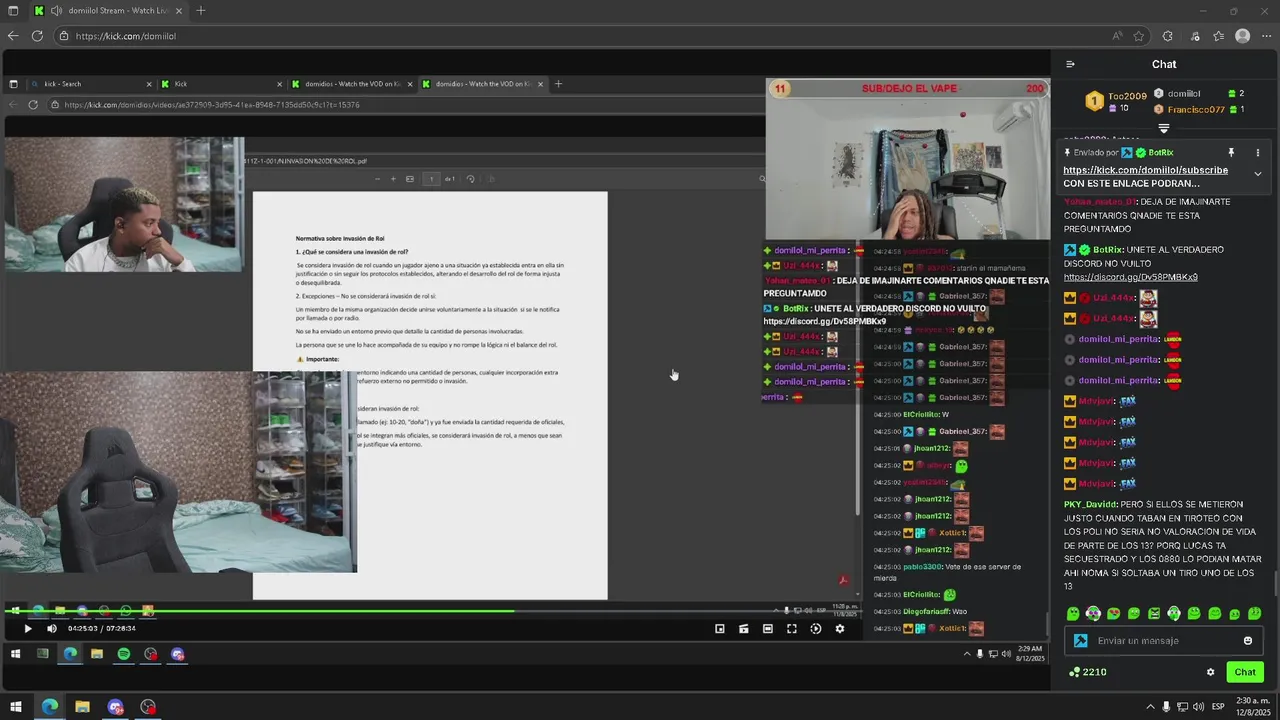1280x720 pixels.
Task: Open Edge settings three-dot menu
Action: click(x=1267, y=36)
